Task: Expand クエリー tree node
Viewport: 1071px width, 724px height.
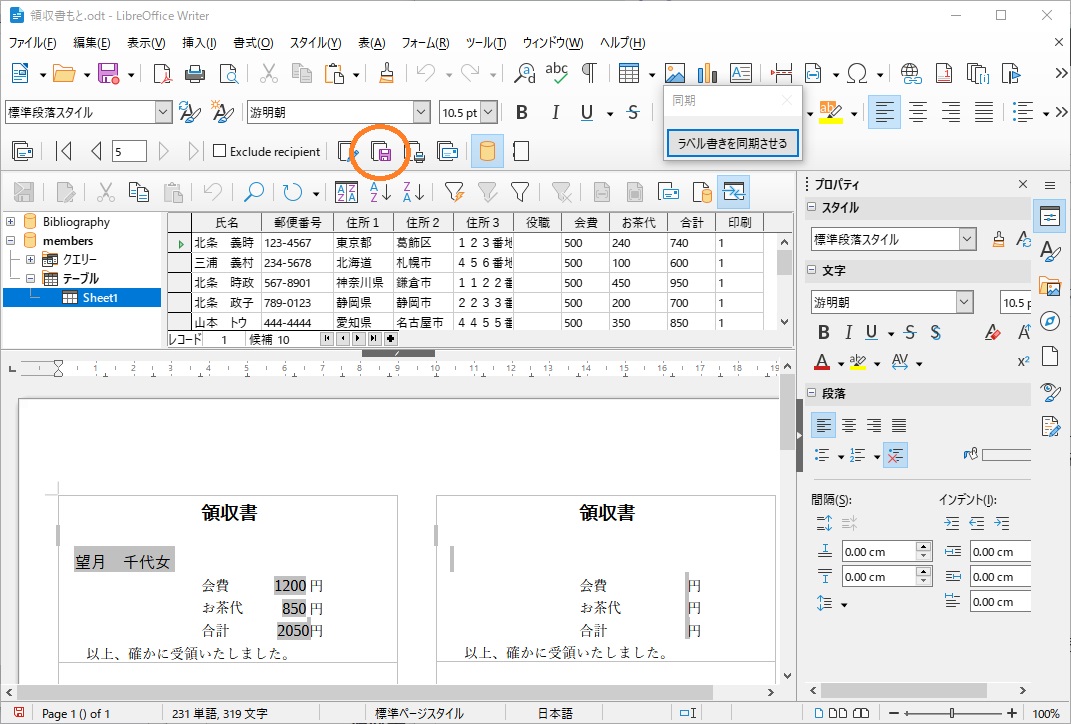Action: tap(30, 260)
